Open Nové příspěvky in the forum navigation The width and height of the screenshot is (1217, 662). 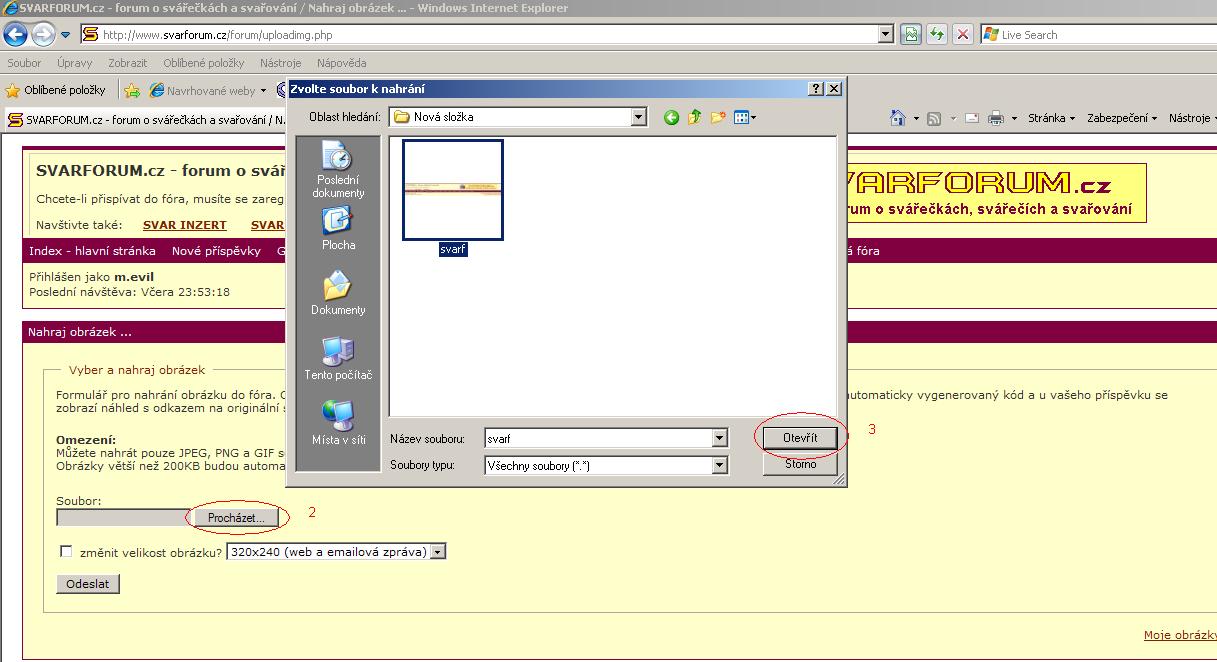point(216,251)
